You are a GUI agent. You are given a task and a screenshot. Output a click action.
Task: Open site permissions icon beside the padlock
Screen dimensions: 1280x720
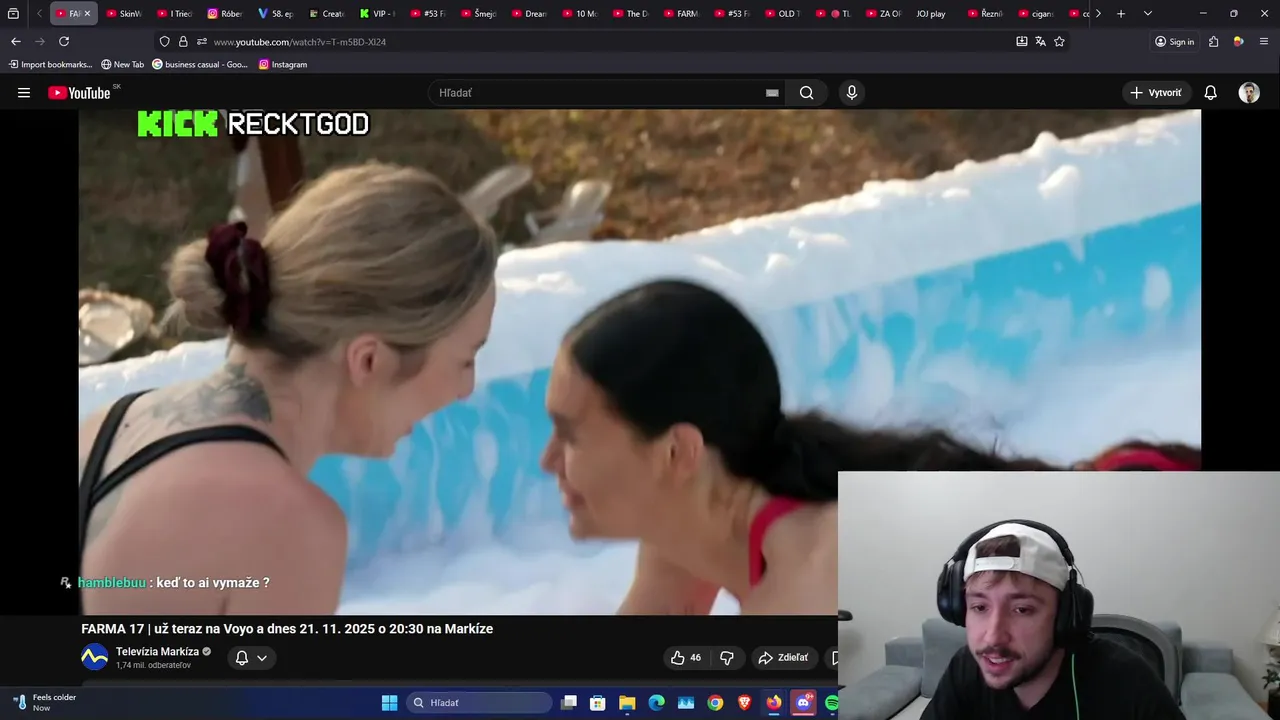click(202, 41)
